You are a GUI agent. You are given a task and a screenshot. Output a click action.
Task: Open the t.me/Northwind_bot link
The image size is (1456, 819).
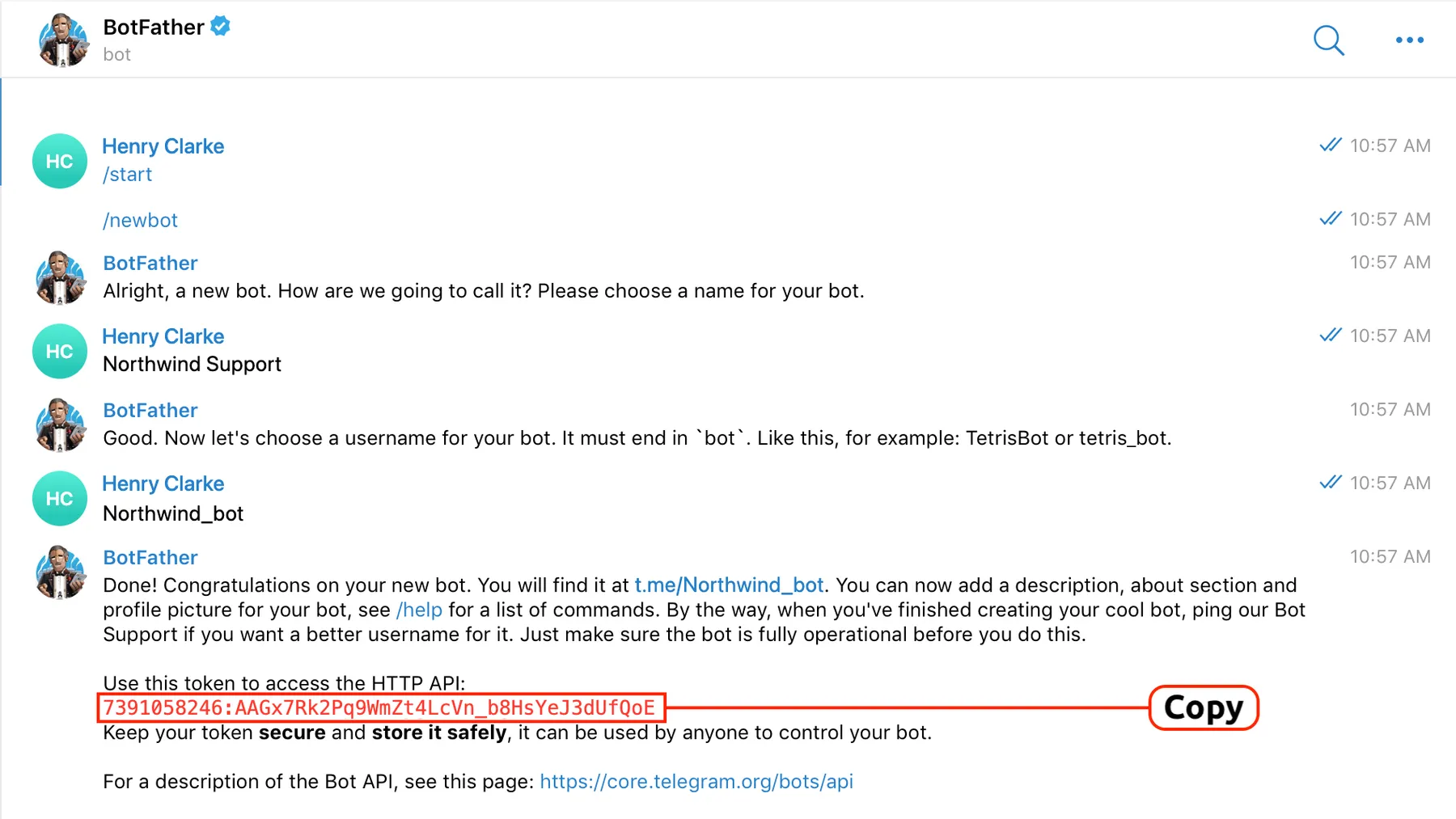point(729,585)
